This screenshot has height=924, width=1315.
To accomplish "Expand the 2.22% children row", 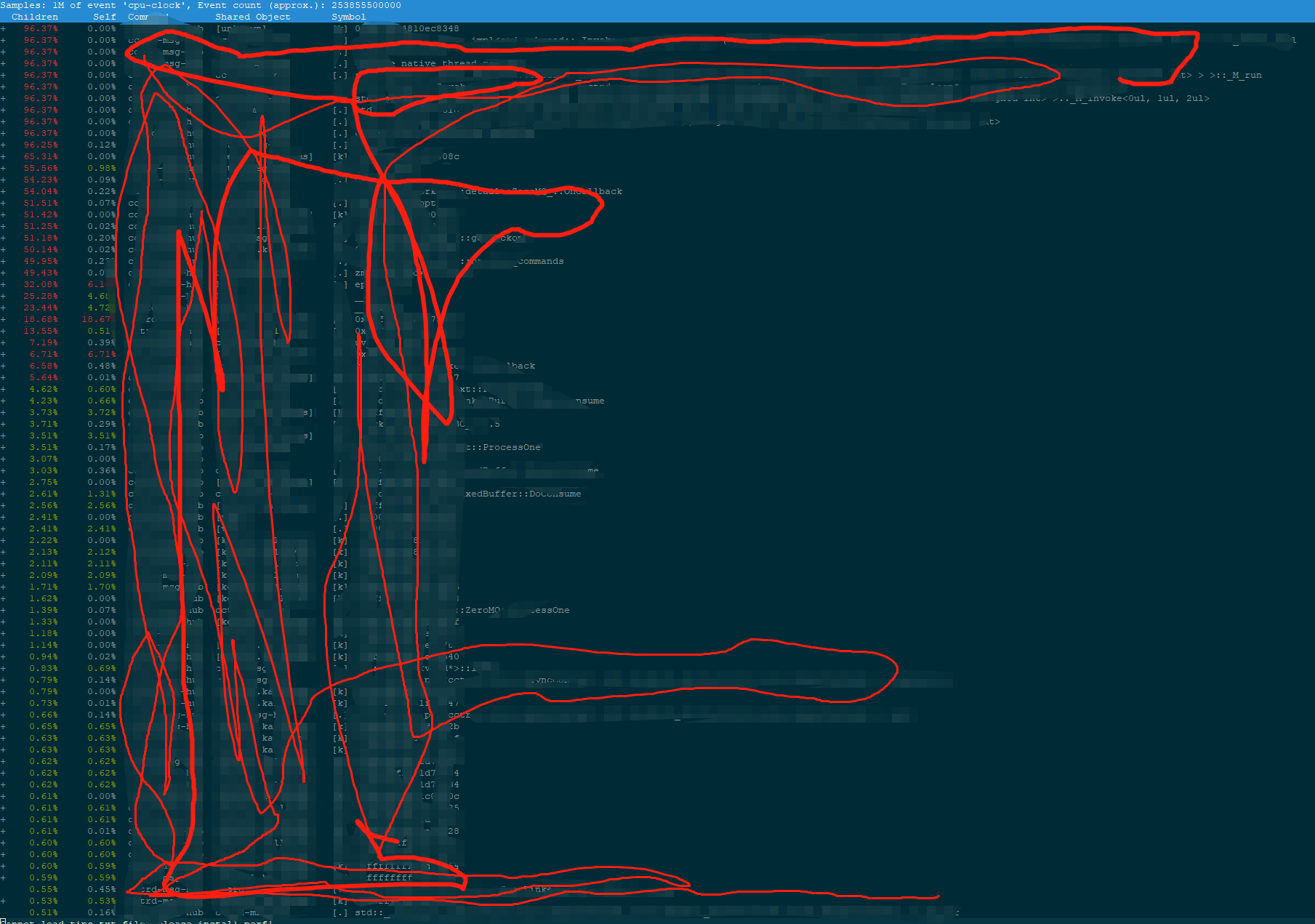I will click(3, 541).
